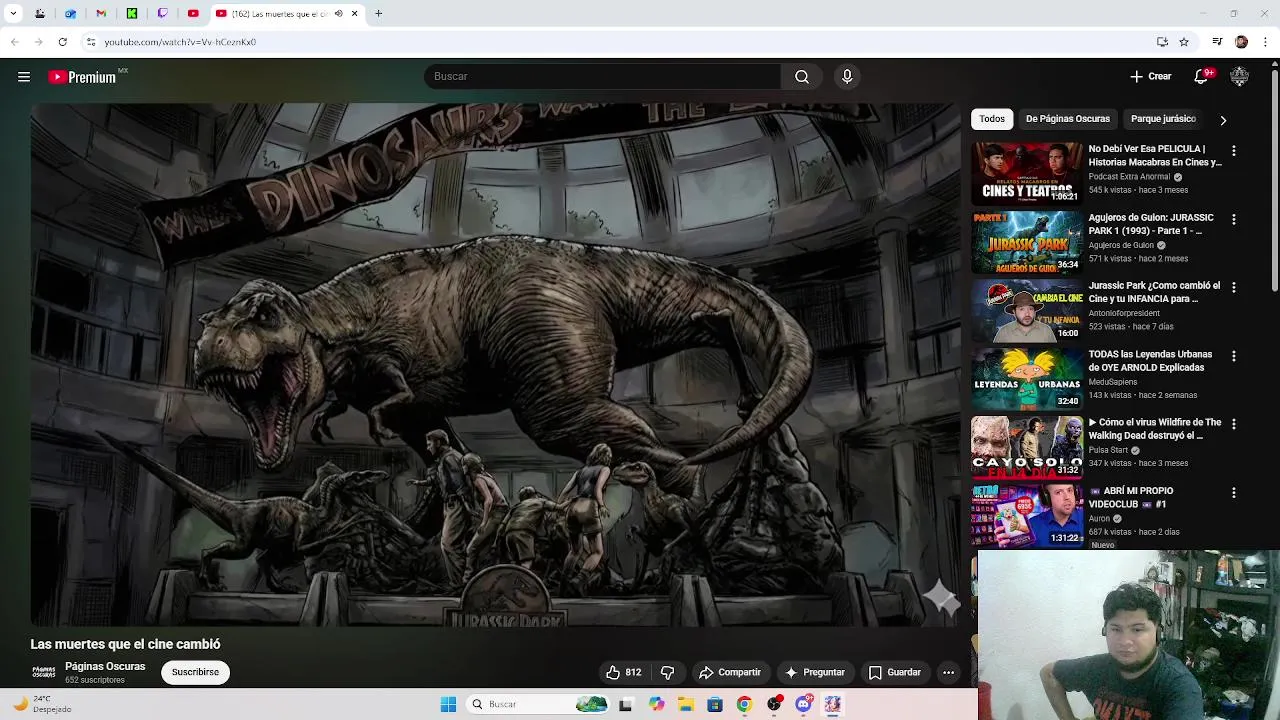1280x720 pixels.
Task: Show next filter chips with arrow
Action: 1222,119
